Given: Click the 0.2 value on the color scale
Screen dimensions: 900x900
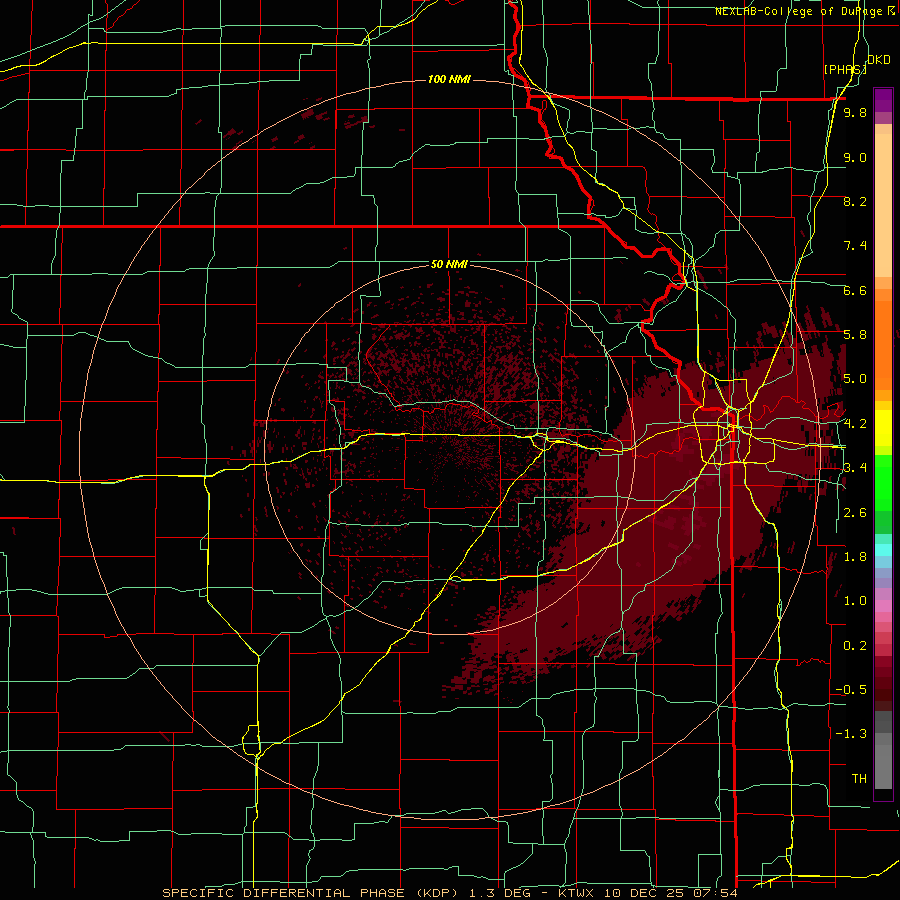Looking at the screenshot, I should tap(855, 646).
